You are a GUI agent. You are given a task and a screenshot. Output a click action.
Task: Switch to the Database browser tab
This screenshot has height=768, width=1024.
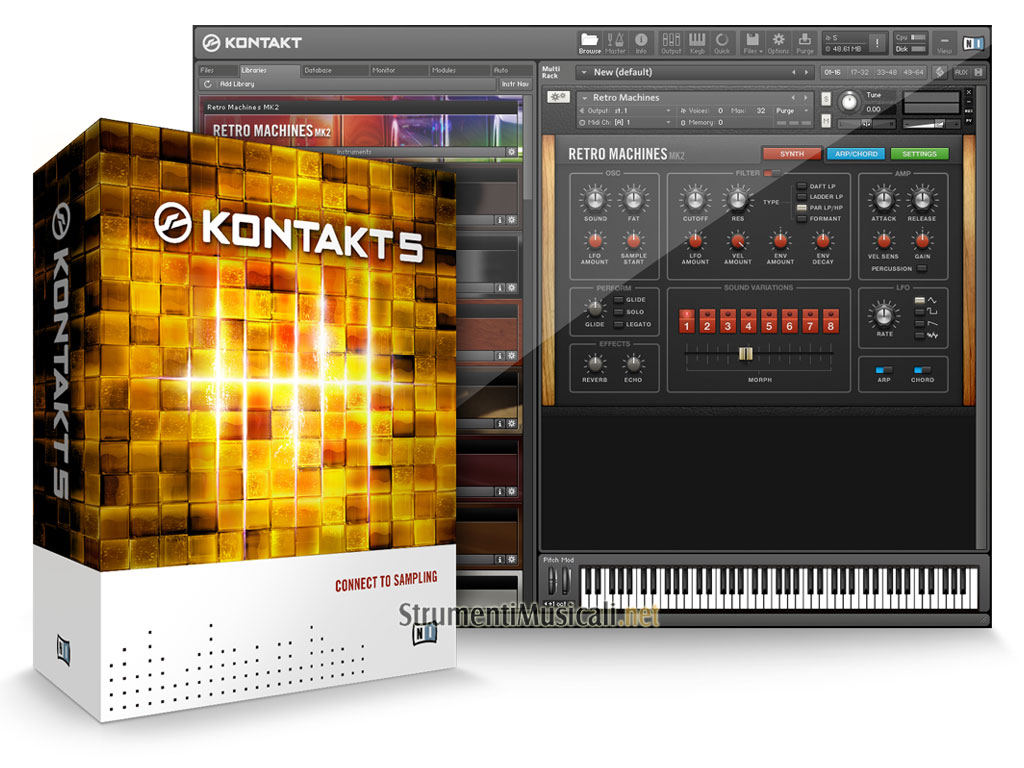(x=319, y=70)
